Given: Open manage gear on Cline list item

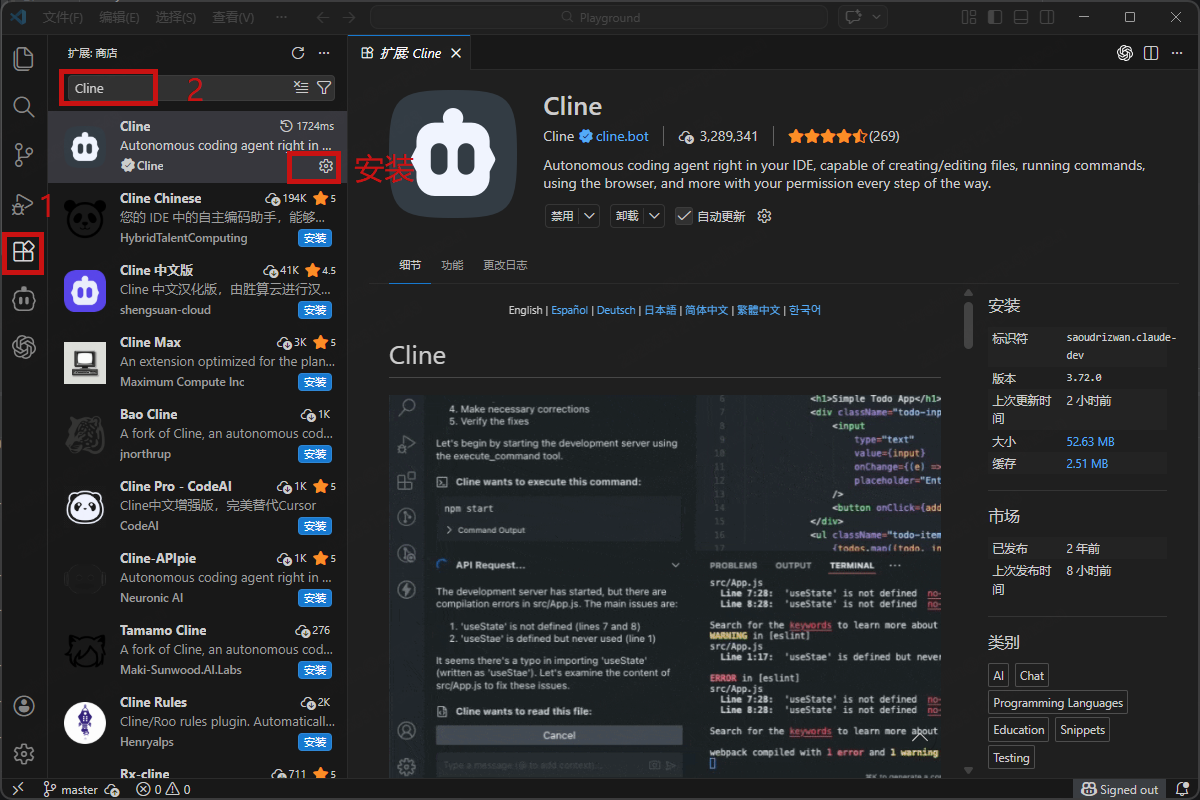Looking at the screenshot, I should pyautogui.click(x=325, y=166).
